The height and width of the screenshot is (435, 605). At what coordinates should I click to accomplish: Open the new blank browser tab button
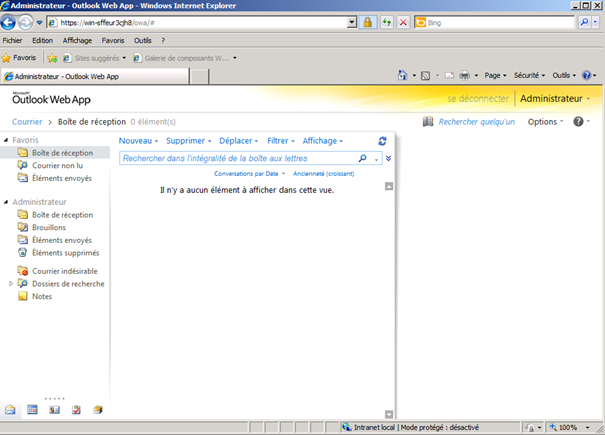(x=199, y=76)
